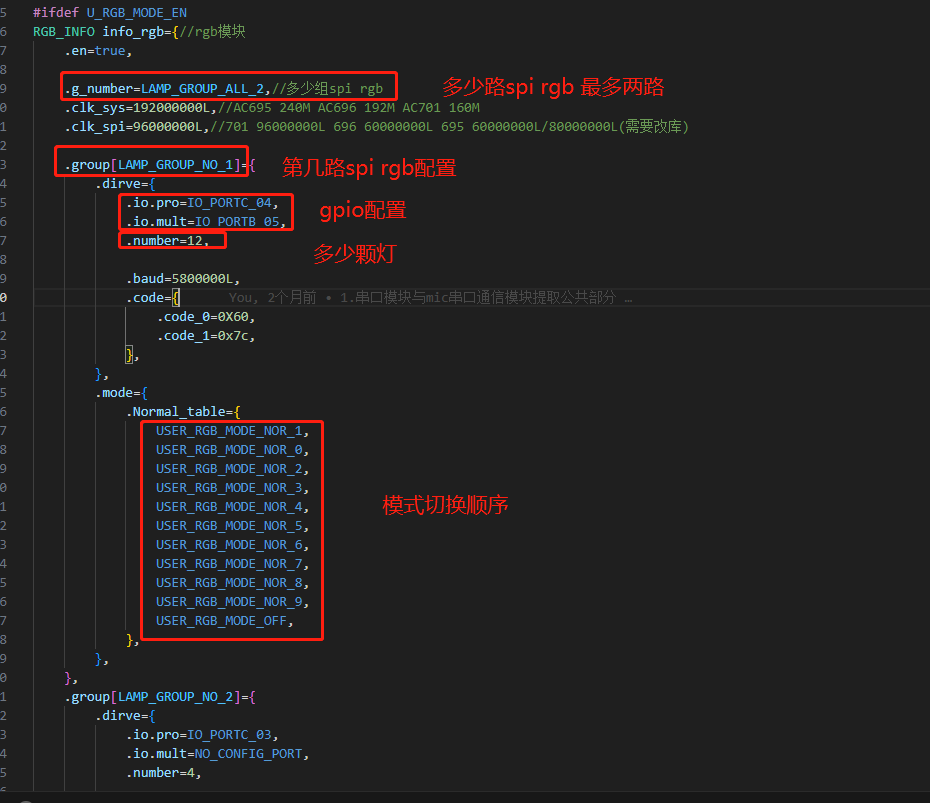930x803 pixels.
Task: Click IO_PORTC_03 in the second group
Action: click(229, 735)
